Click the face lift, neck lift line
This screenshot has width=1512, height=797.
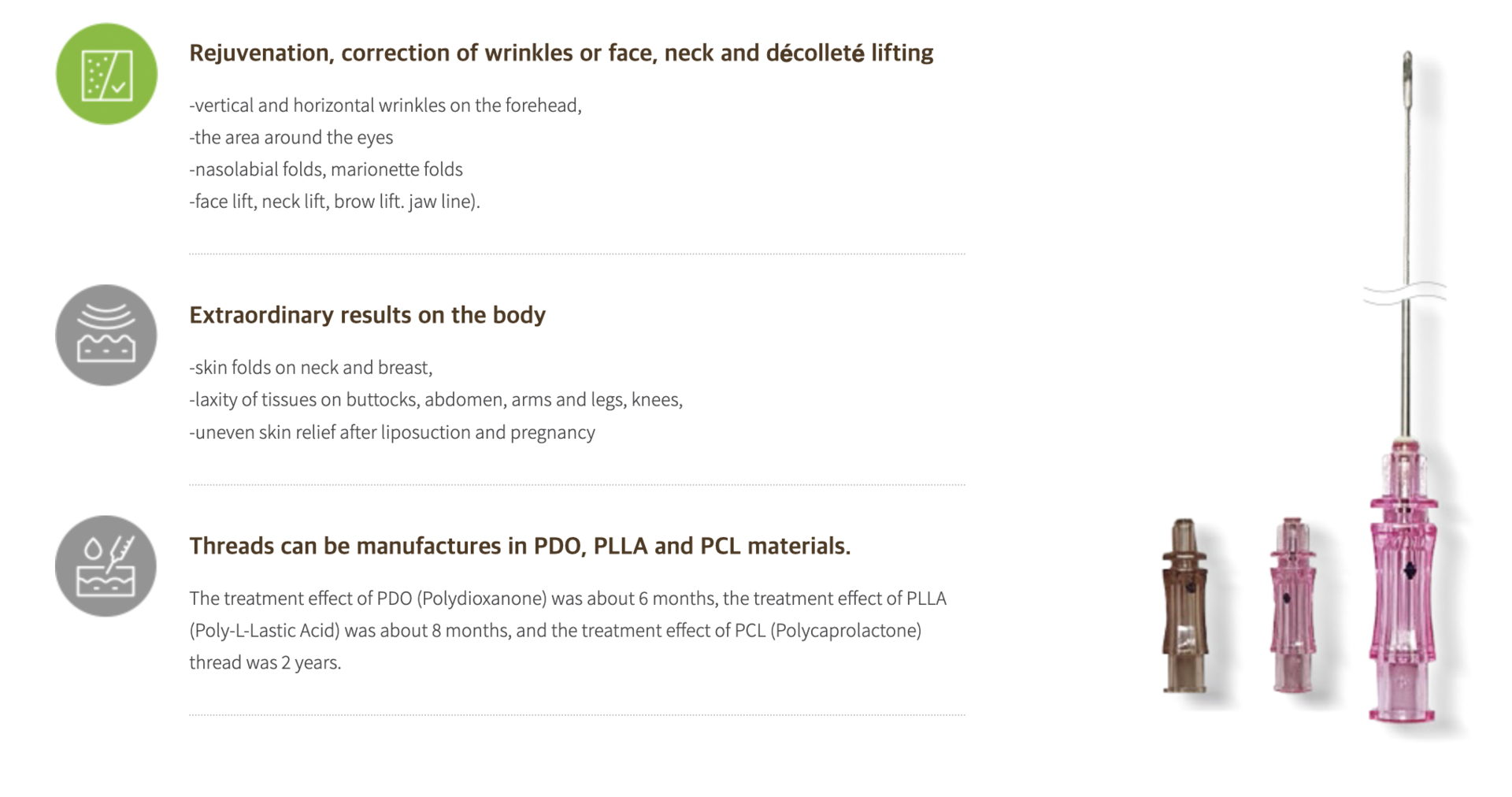[x=335, y=202]
